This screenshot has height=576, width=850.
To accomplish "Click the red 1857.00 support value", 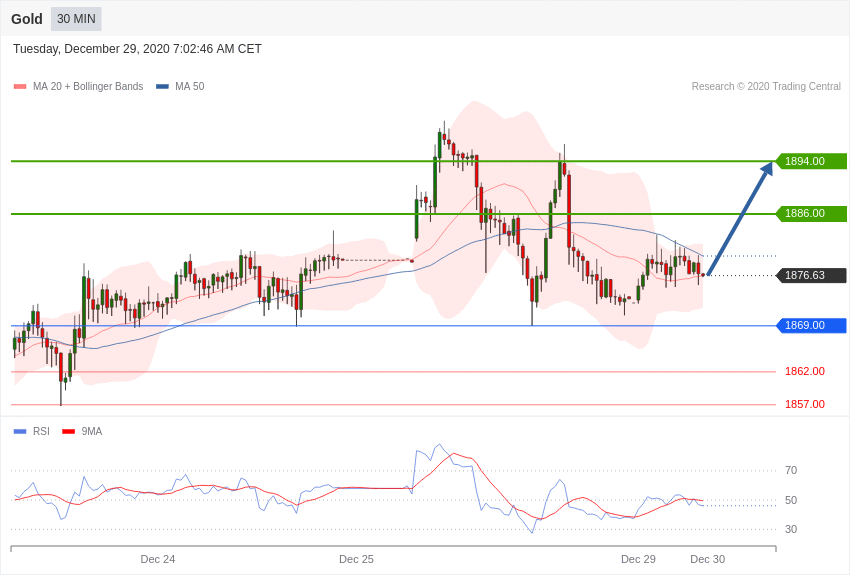I will pos(805,404).
